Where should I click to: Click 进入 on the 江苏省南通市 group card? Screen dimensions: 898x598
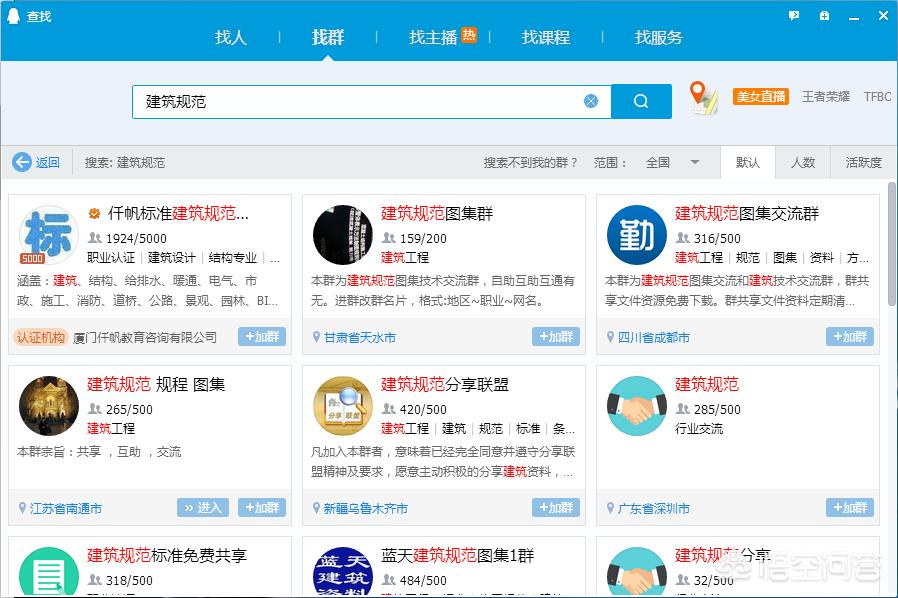coord(203,508)
